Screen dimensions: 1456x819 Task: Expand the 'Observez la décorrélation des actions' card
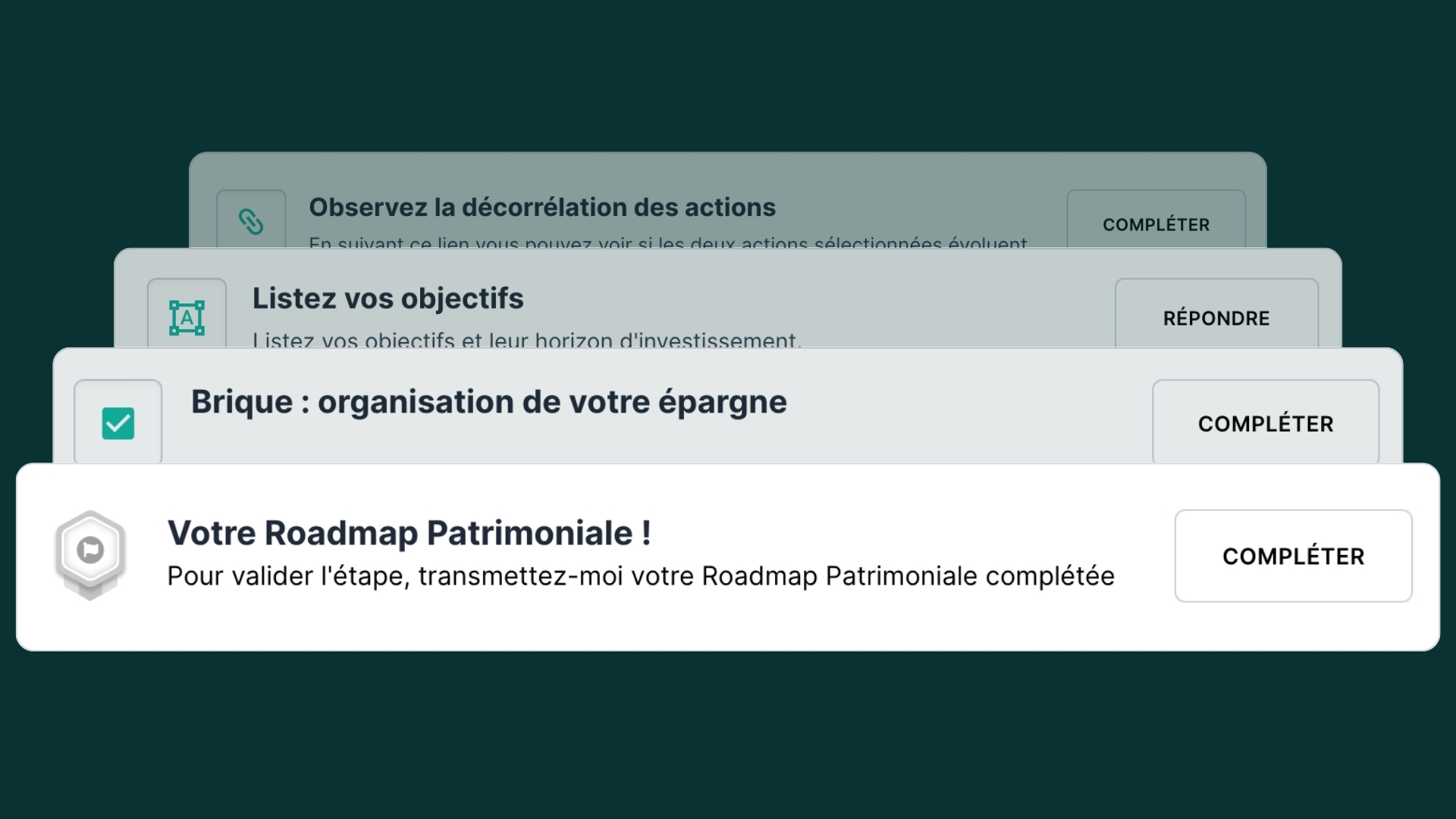[543, 207]
